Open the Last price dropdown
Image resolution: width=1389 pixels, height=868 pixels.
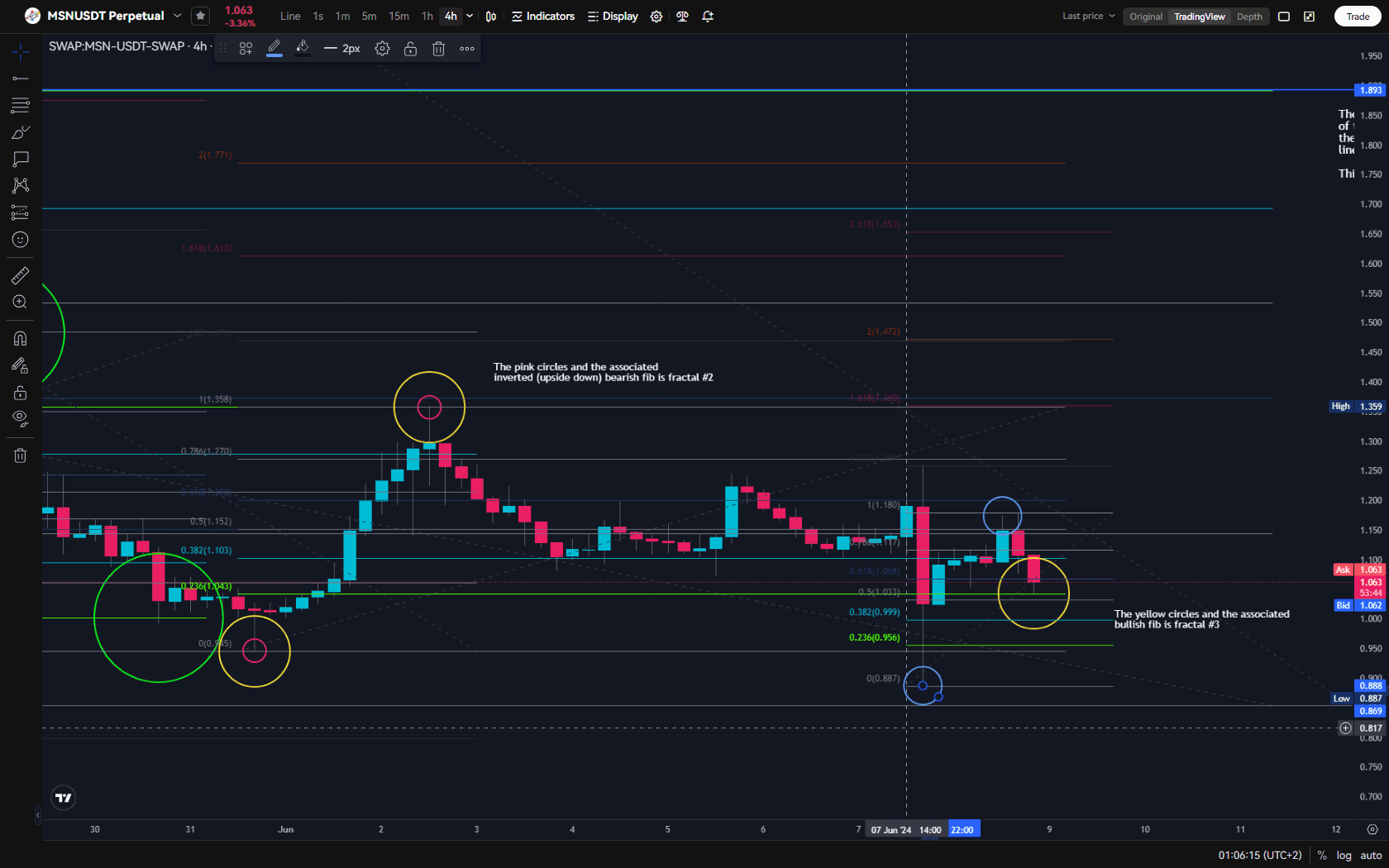coord(1089,17)
